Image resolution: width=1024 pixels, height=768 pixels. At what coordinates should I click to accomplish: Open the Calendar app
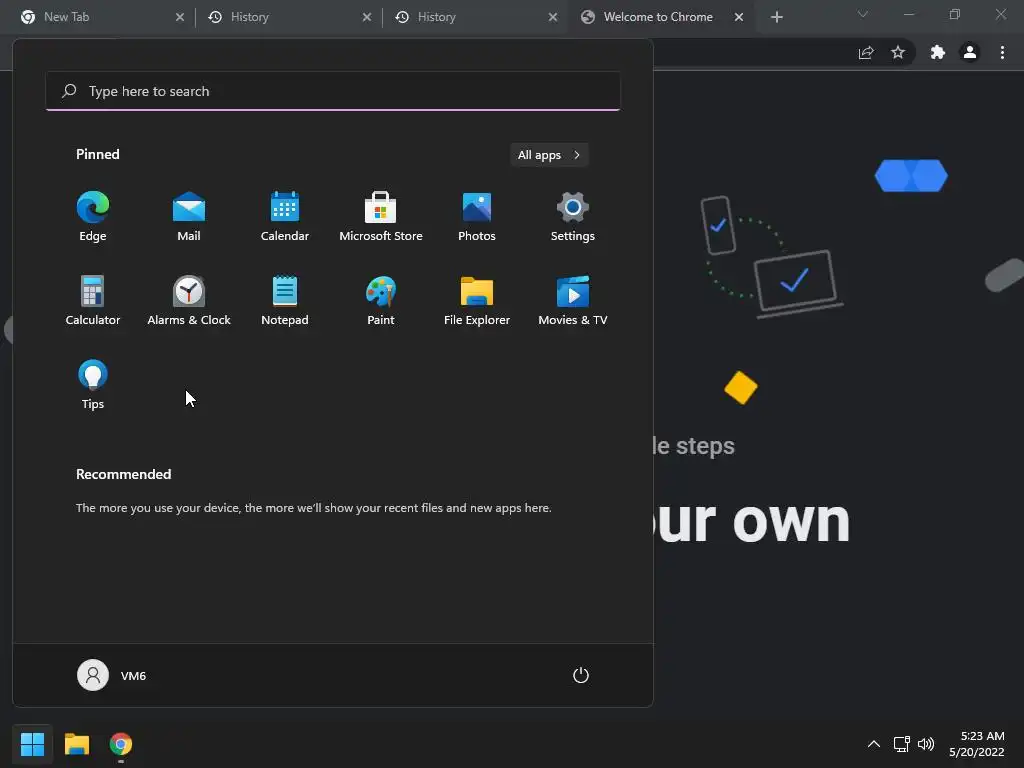click(285, 217)
